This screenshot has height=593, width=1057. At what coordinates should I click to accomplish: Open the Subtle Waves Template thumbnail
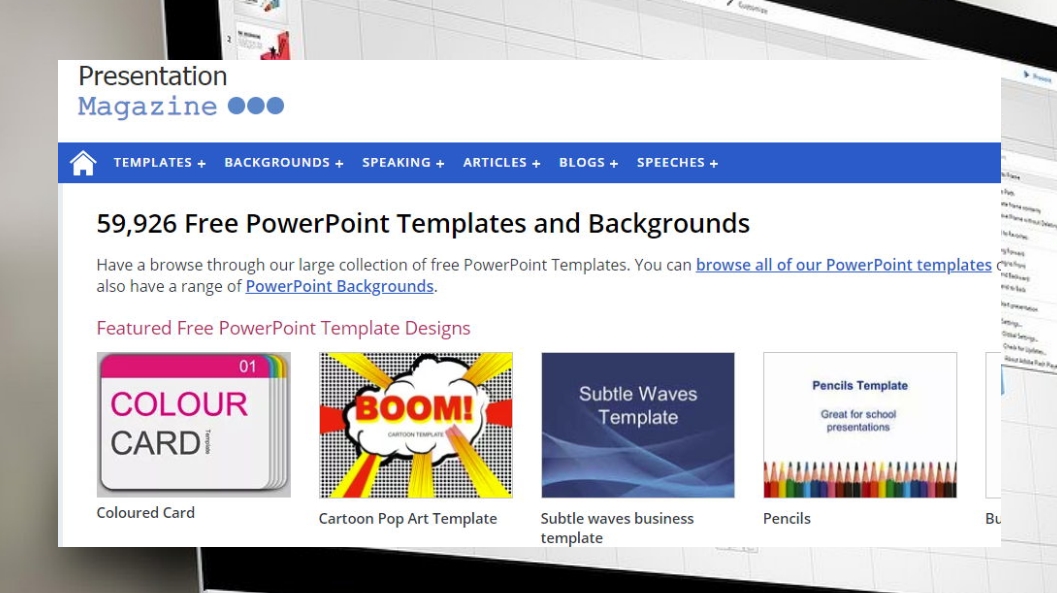638,425
